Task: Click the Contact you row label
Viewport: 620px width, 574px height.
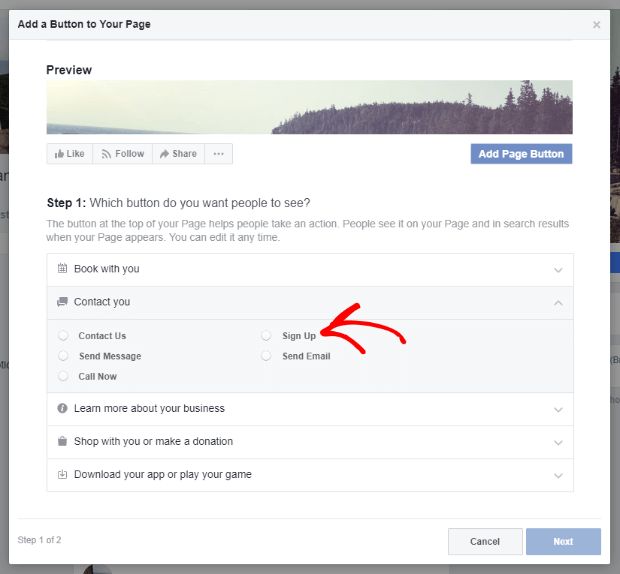Action: (x=102, y=302)
